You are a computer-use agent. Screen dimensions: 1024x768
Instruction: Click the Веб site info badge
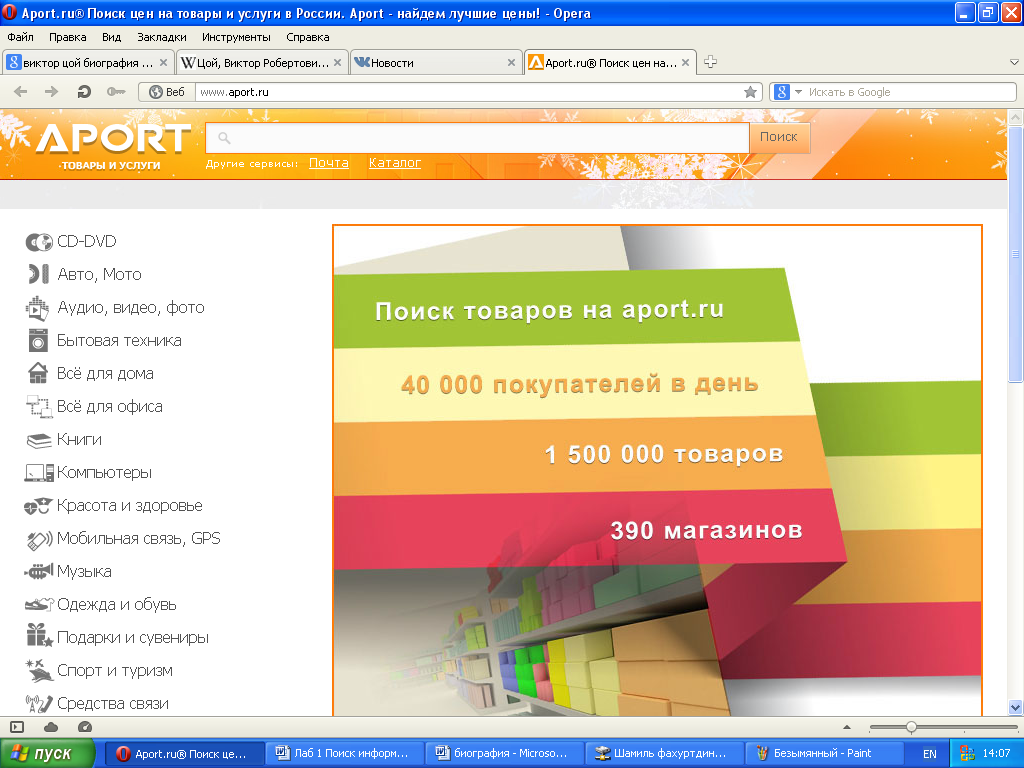coord(167,92)
